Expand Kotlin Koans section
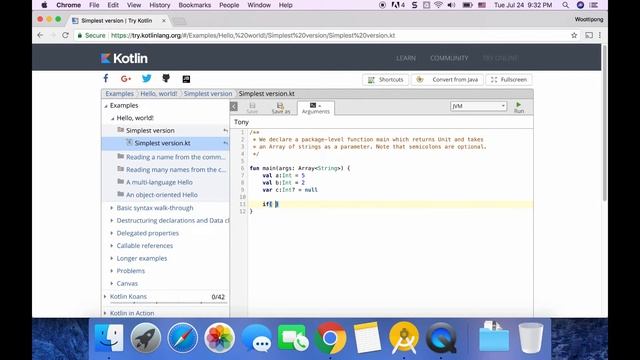The image size is (640, 360). click(105, 297)
